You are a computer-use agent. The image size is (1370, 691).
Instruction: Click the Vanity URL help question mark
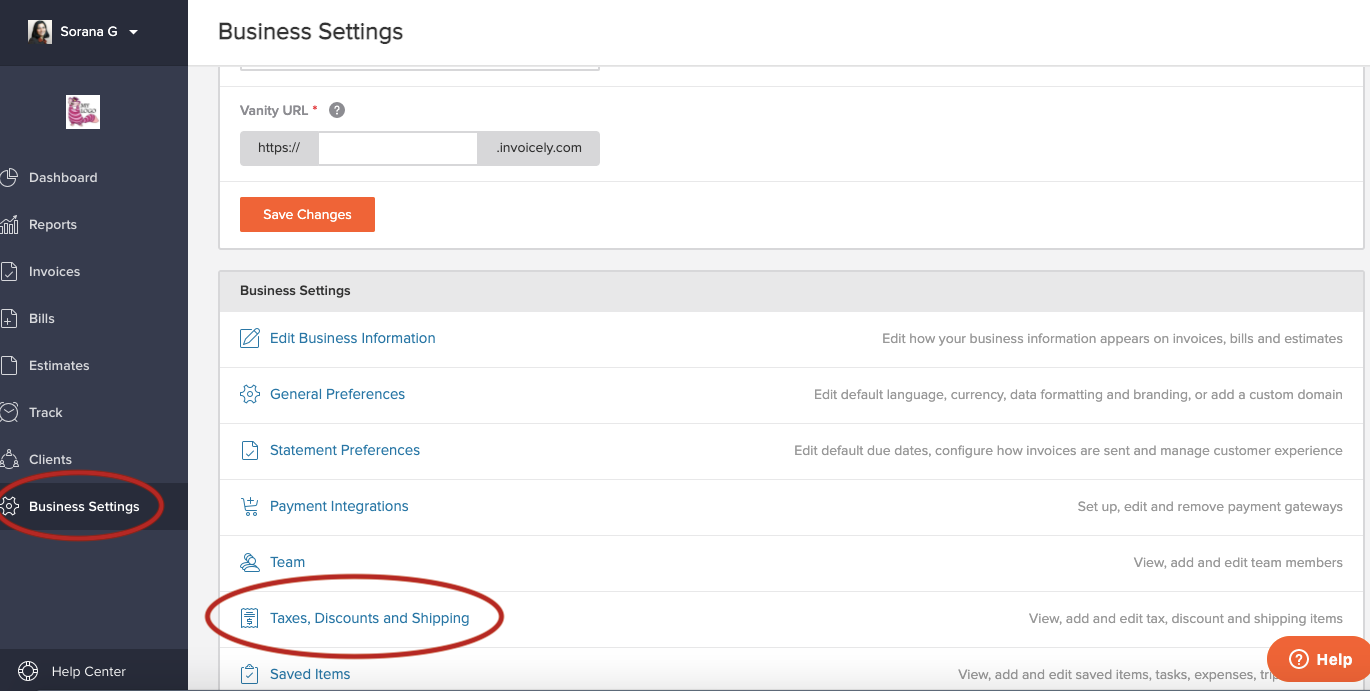(337, 110)
